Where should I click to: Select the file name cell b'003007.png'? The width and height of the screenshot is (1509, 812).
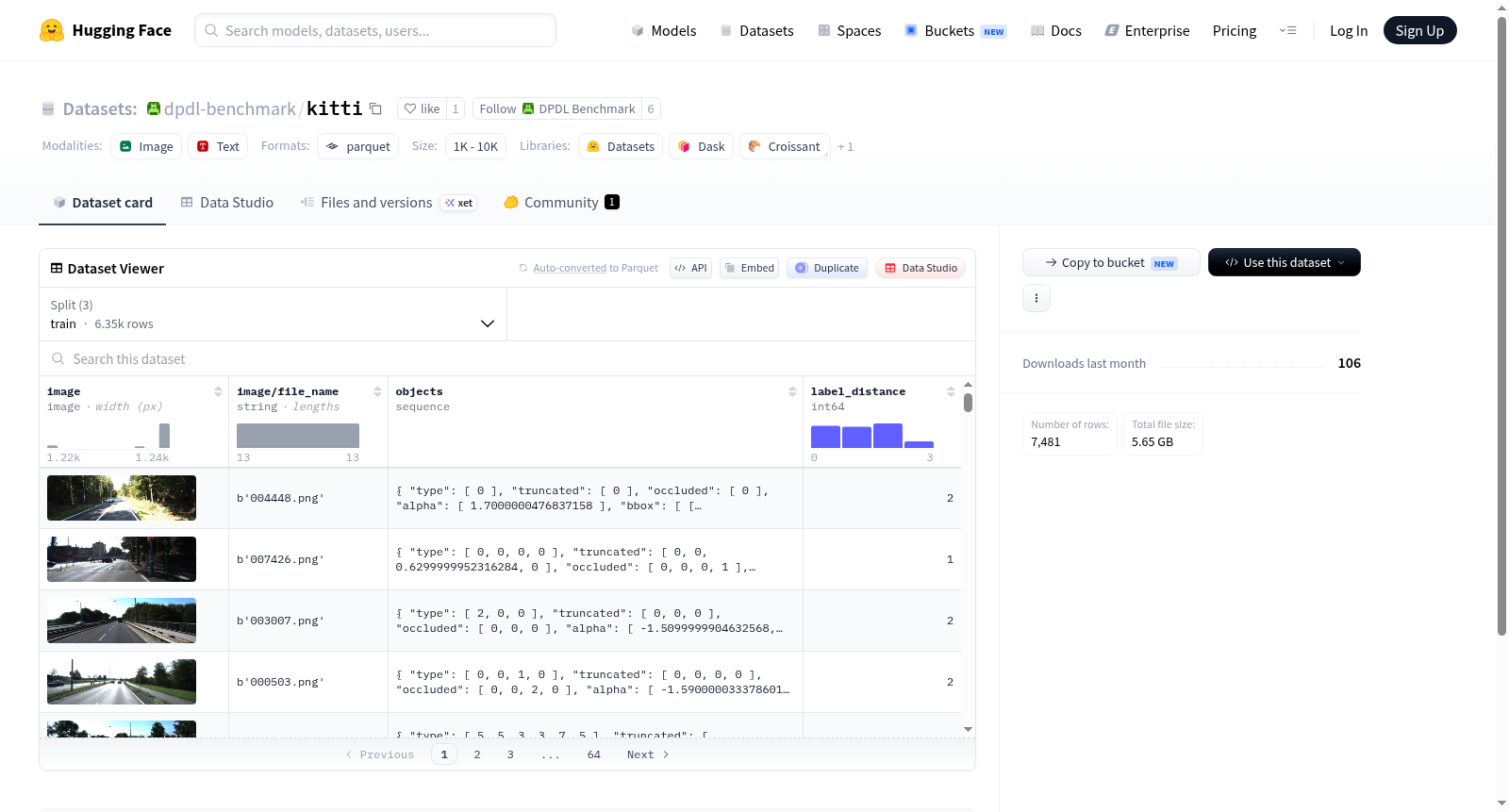[x=308, y=621]
